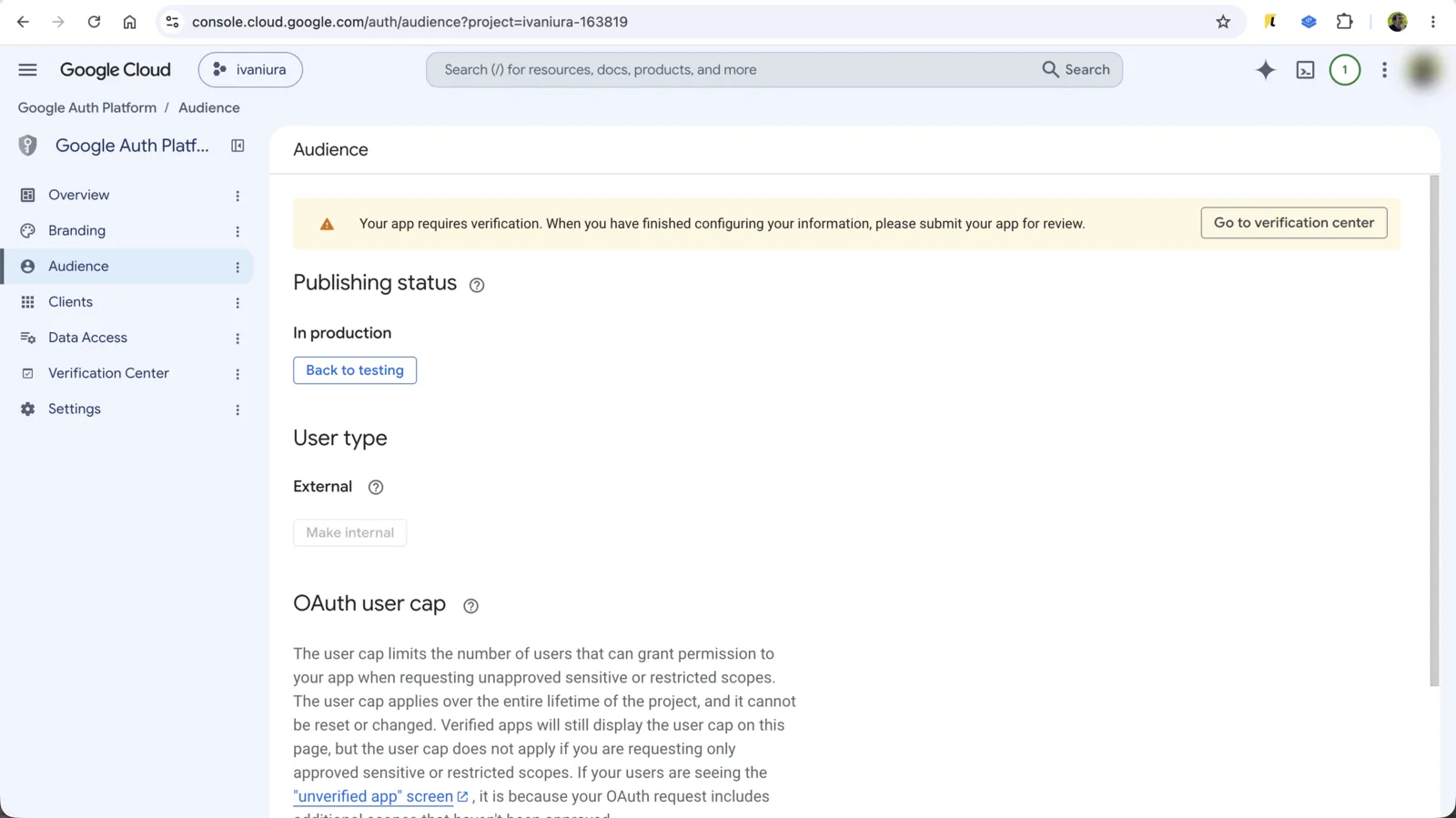The height and width of the screenshot is (818, 1456).
Task: Click the Google Cloud logo
Action: [116, 70]
